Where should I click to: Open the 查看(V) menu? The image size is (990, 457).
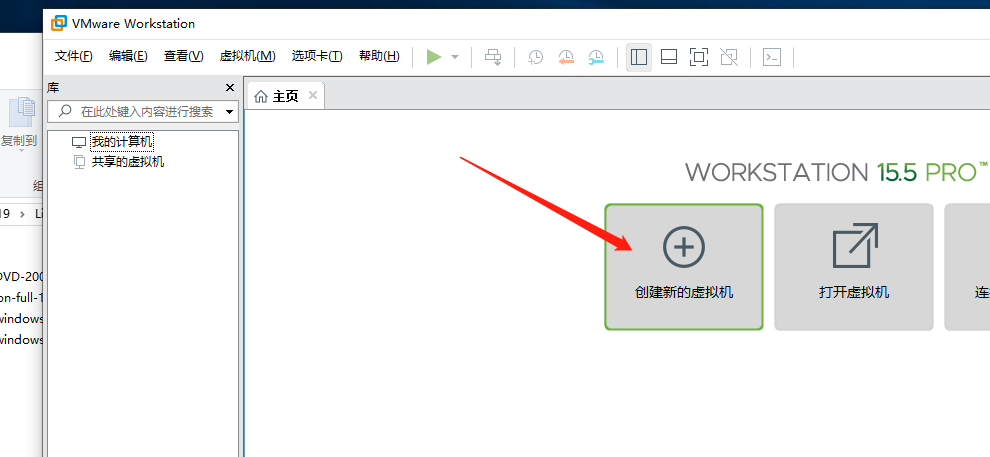point(184,56)
